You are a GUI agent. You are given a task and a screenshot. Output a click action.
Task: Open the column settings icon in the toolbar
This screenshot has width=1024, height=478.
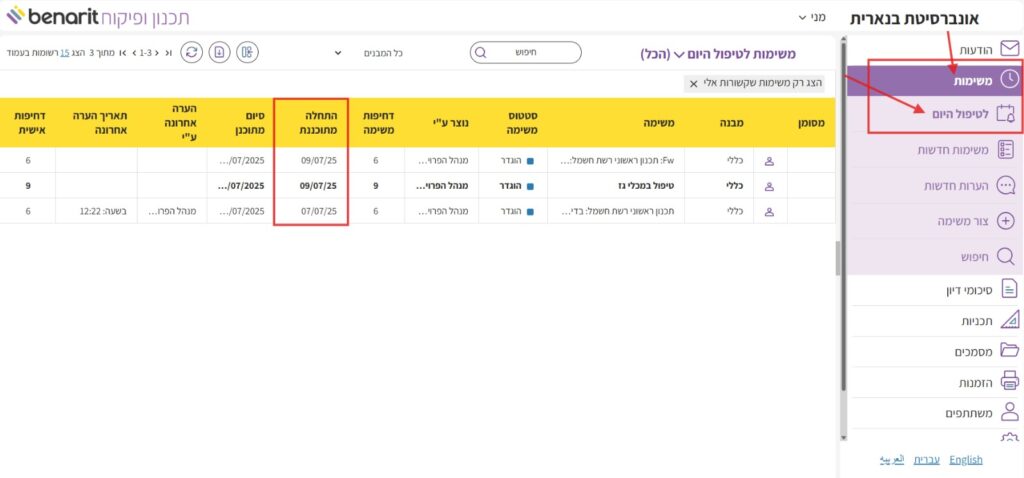[248, 52]
